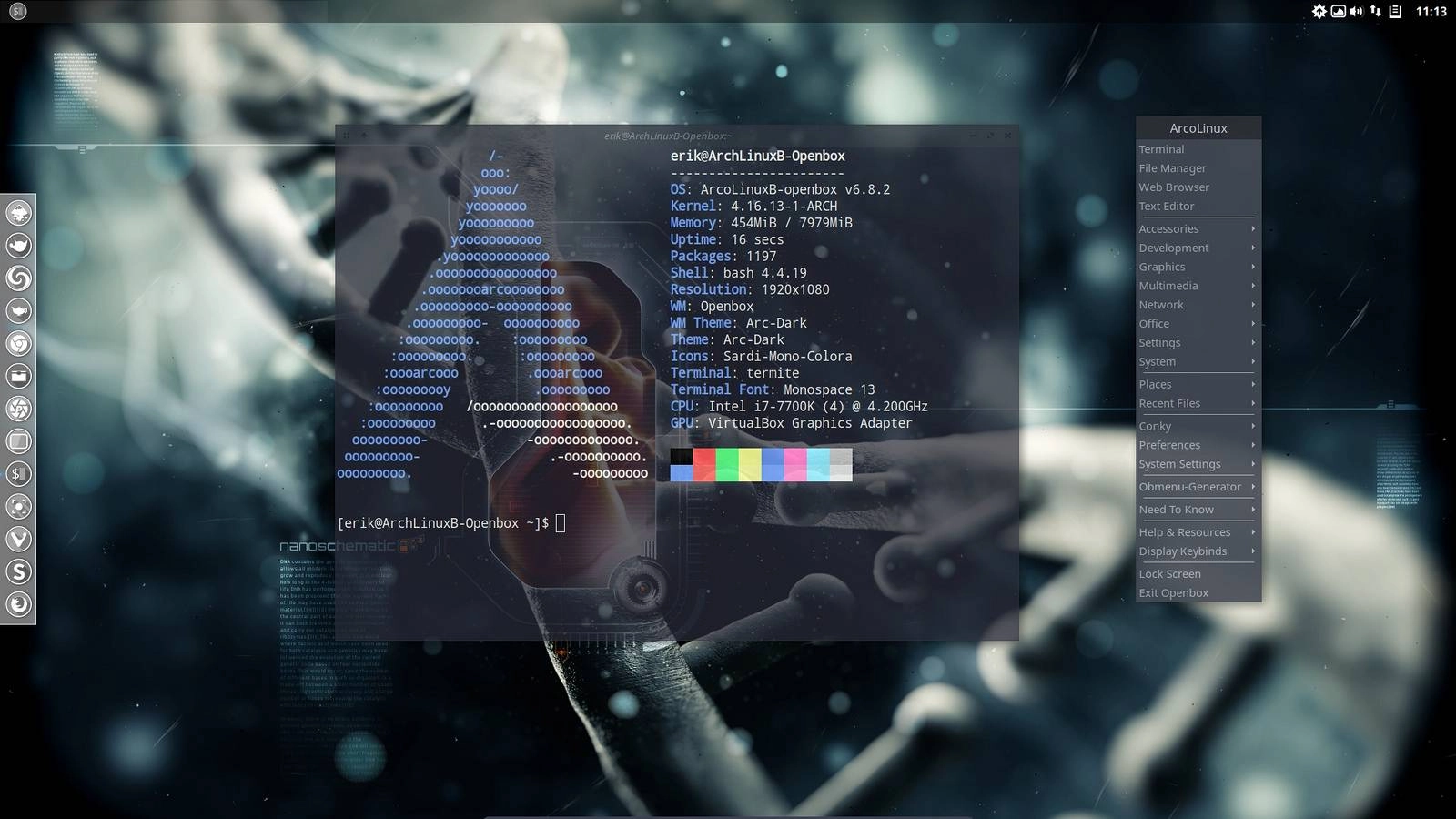Open Help & Resources submenu
1456x819 pixels.
(1198, 532)
